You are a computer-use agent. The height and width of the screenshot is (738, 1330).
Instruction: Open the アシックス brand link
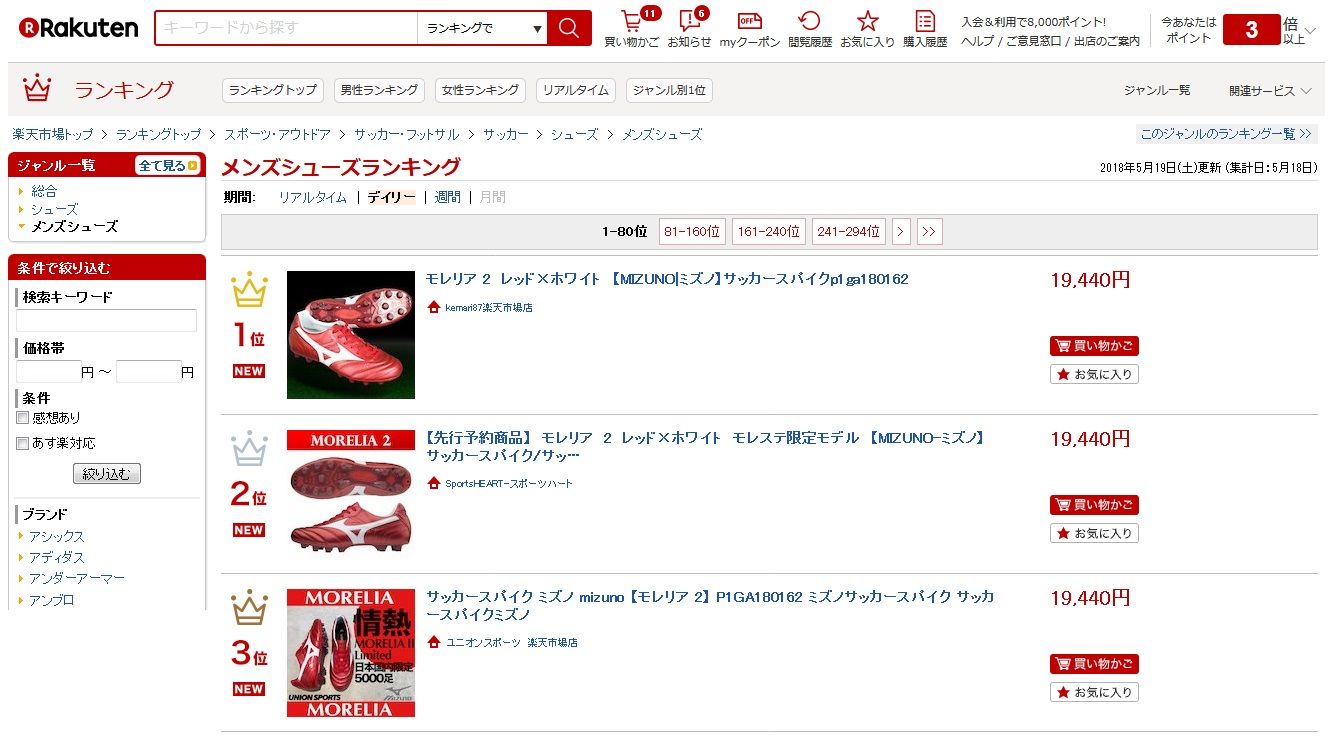(57, 537)
